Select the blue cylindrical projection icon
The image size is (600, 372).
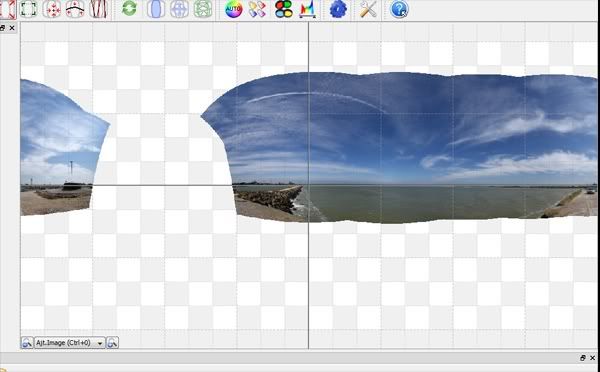point(156,9)
